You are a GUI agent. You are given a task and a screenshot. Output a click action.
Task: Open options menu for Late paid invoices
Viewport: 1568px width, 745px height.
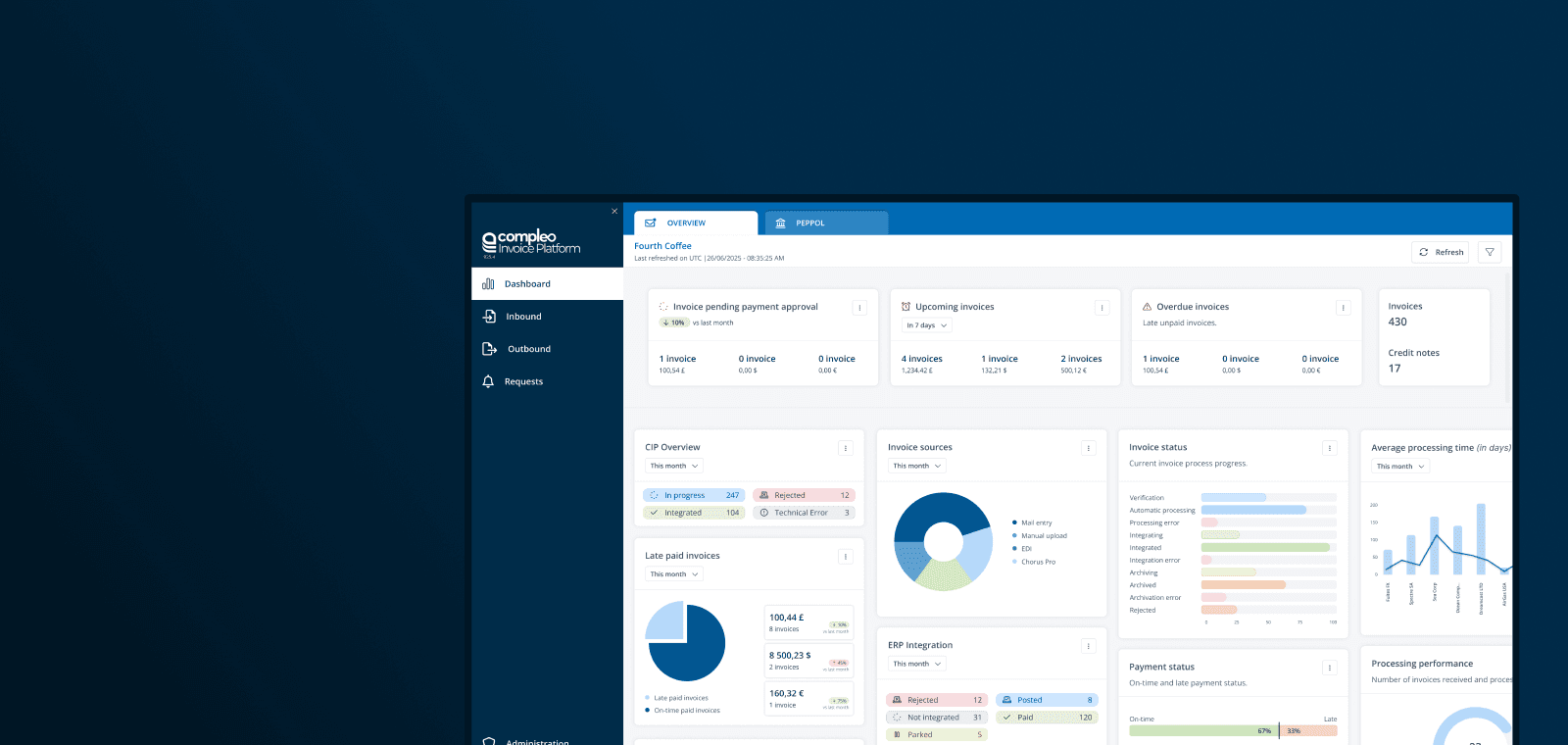[846, 557]
